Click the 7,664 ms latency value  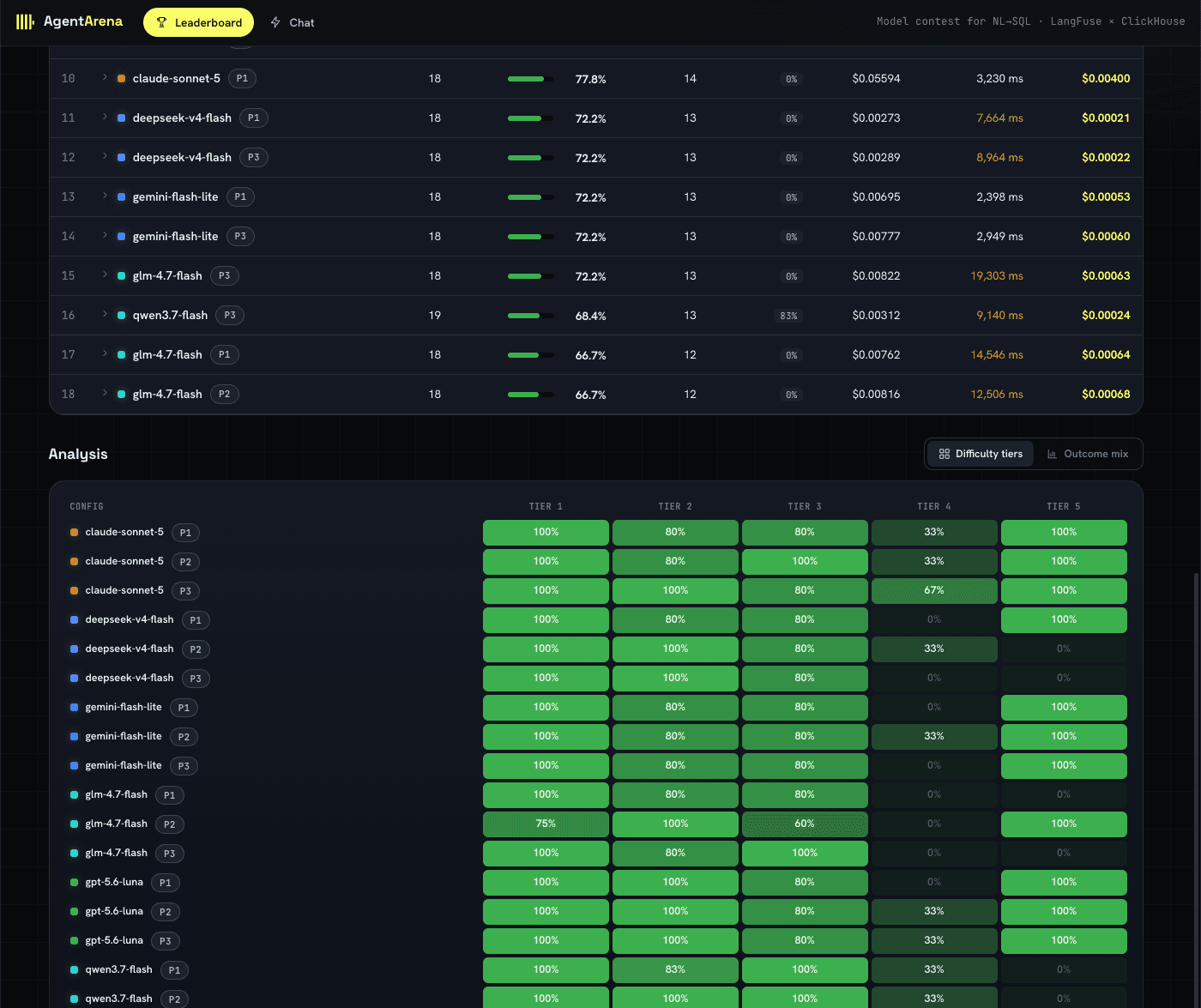click(x=999, y=118)
